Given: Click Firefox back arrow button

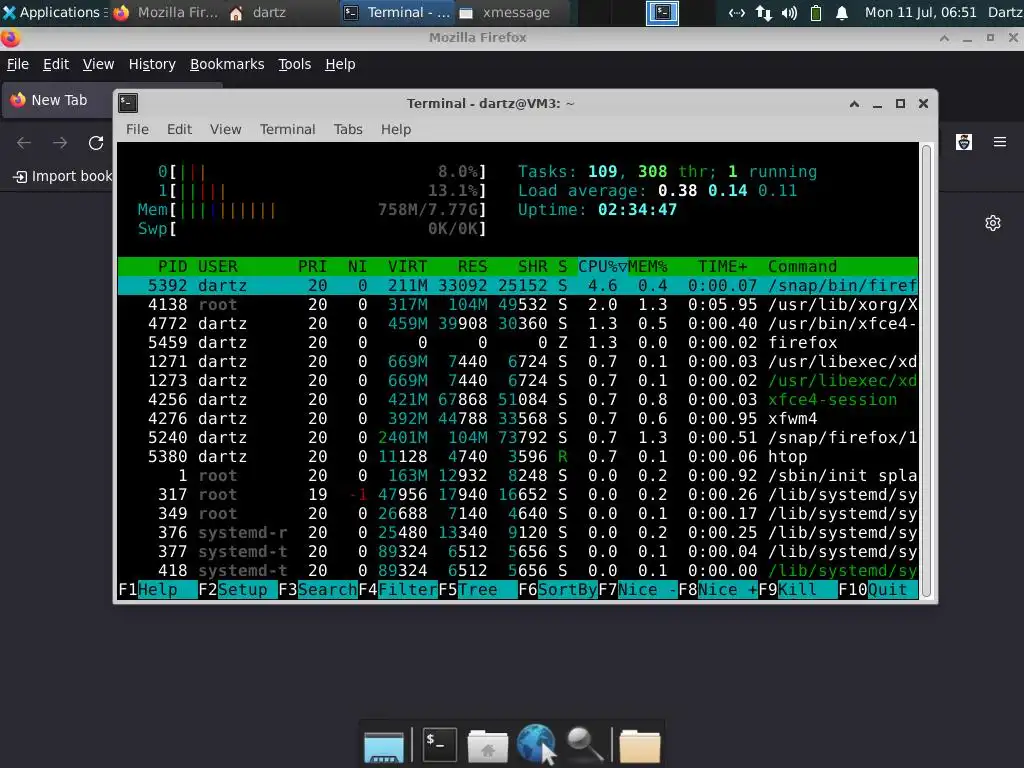Looking at the screenshot, I should pyautogui.click(x=24, y=142).
